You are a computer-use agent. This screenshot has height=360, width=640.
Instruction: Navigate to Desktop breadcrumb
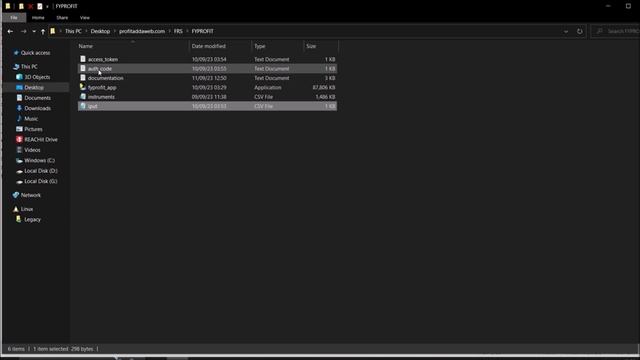coord(100,31)
